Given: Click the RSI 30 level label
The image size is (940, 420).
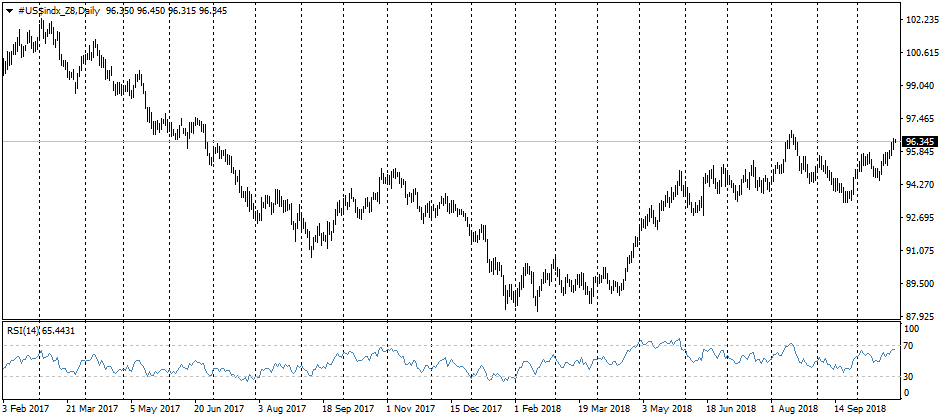Looking at the screenshot, I should 910,376.
